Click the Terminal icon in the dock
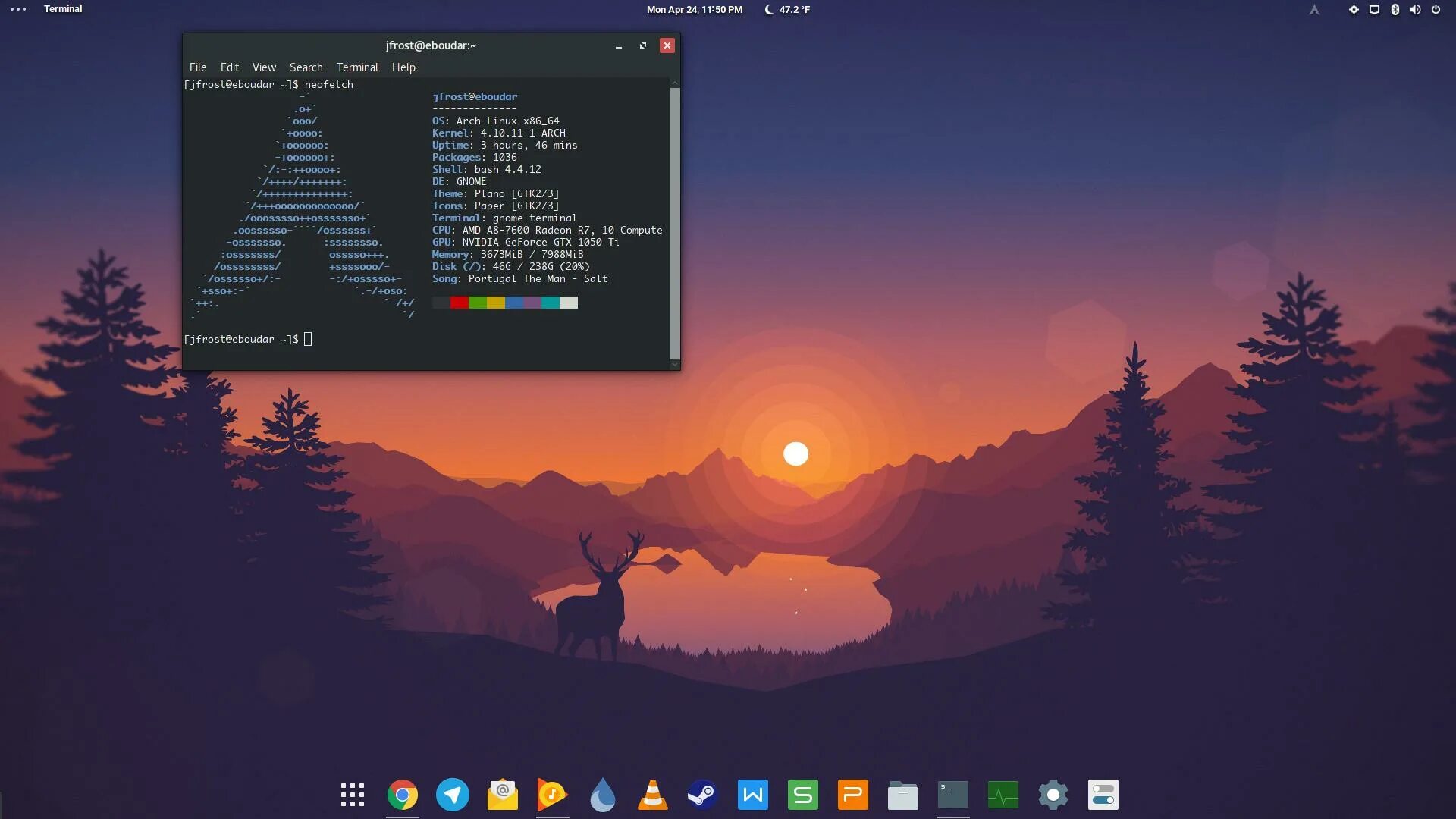The height and width of the screenshot is (819, 1456). [953, 795]
